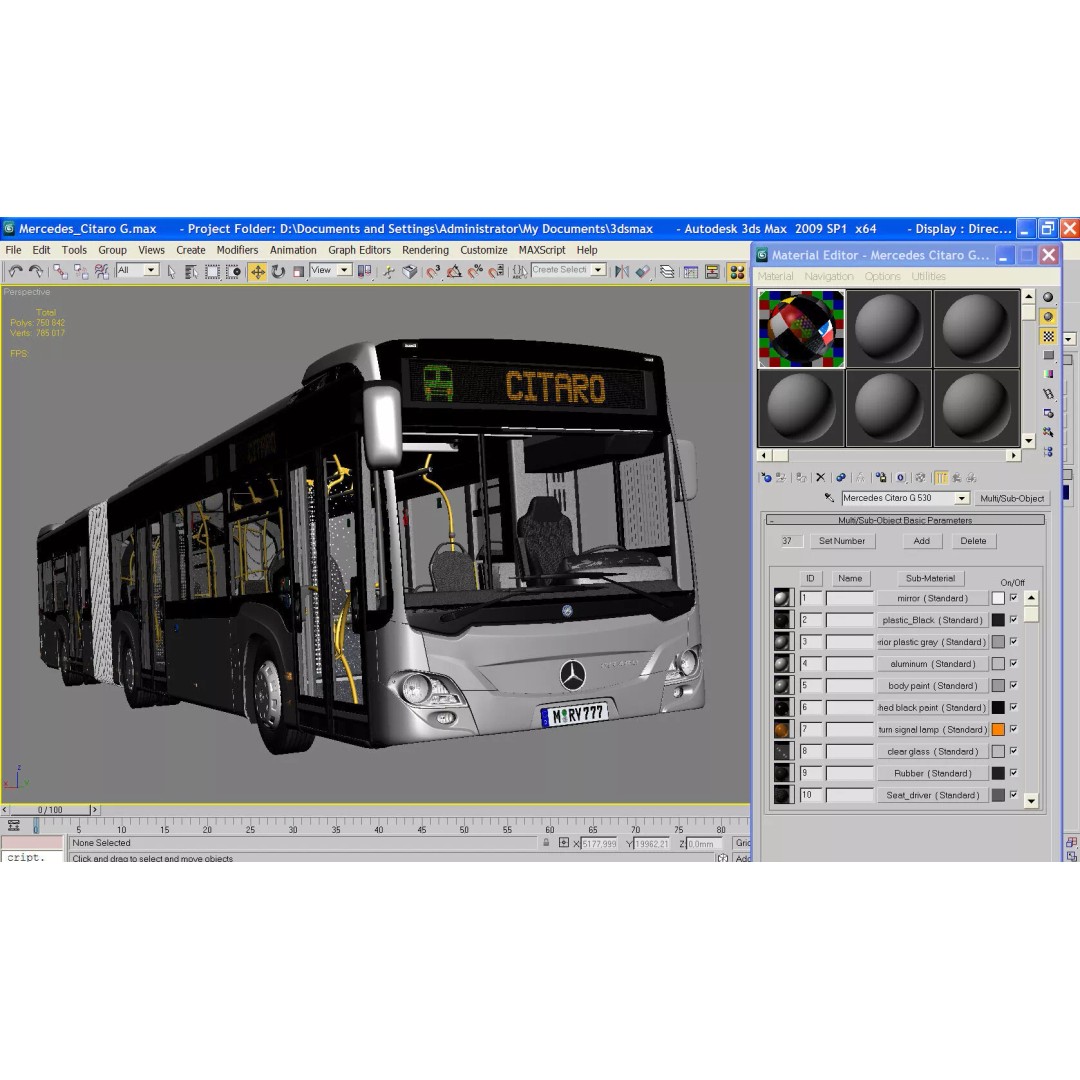Click the Add sub-material button
Screen dimensions: 1080x1080
point(922,541)
